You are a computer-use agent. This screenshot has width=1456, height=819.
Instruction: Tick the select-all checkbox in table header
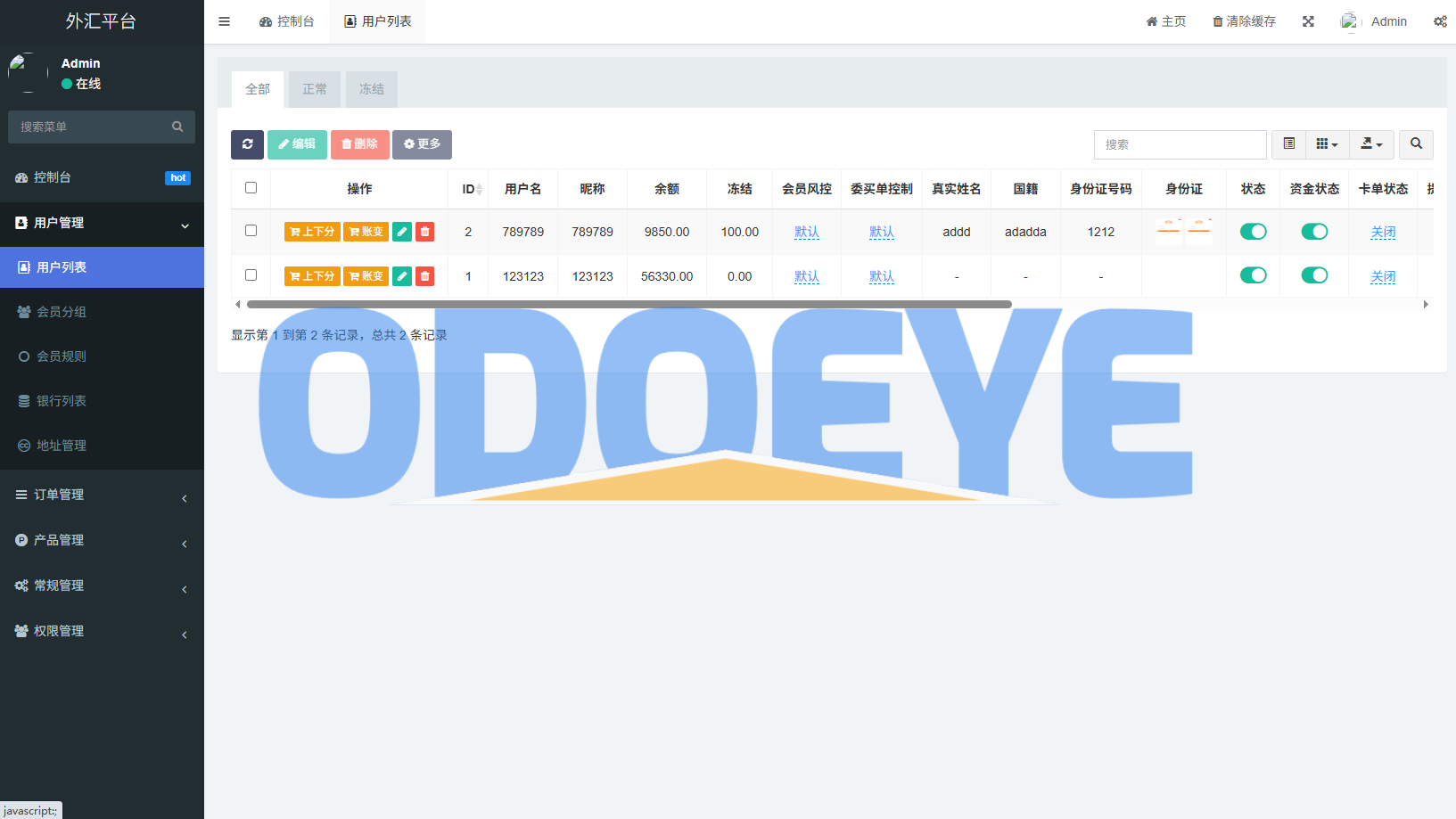tap(251, 188)
